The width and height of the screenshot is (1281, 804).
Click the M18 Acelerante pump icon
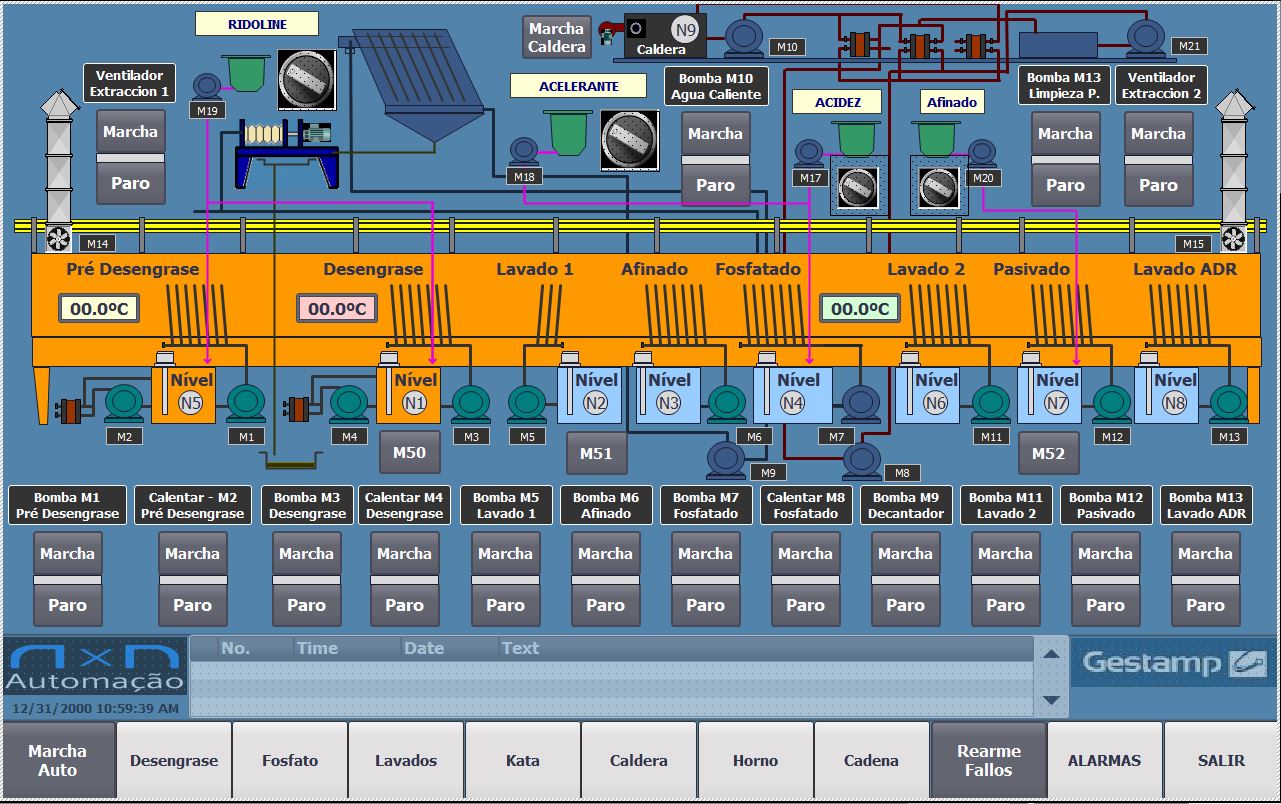coord(523,152)
